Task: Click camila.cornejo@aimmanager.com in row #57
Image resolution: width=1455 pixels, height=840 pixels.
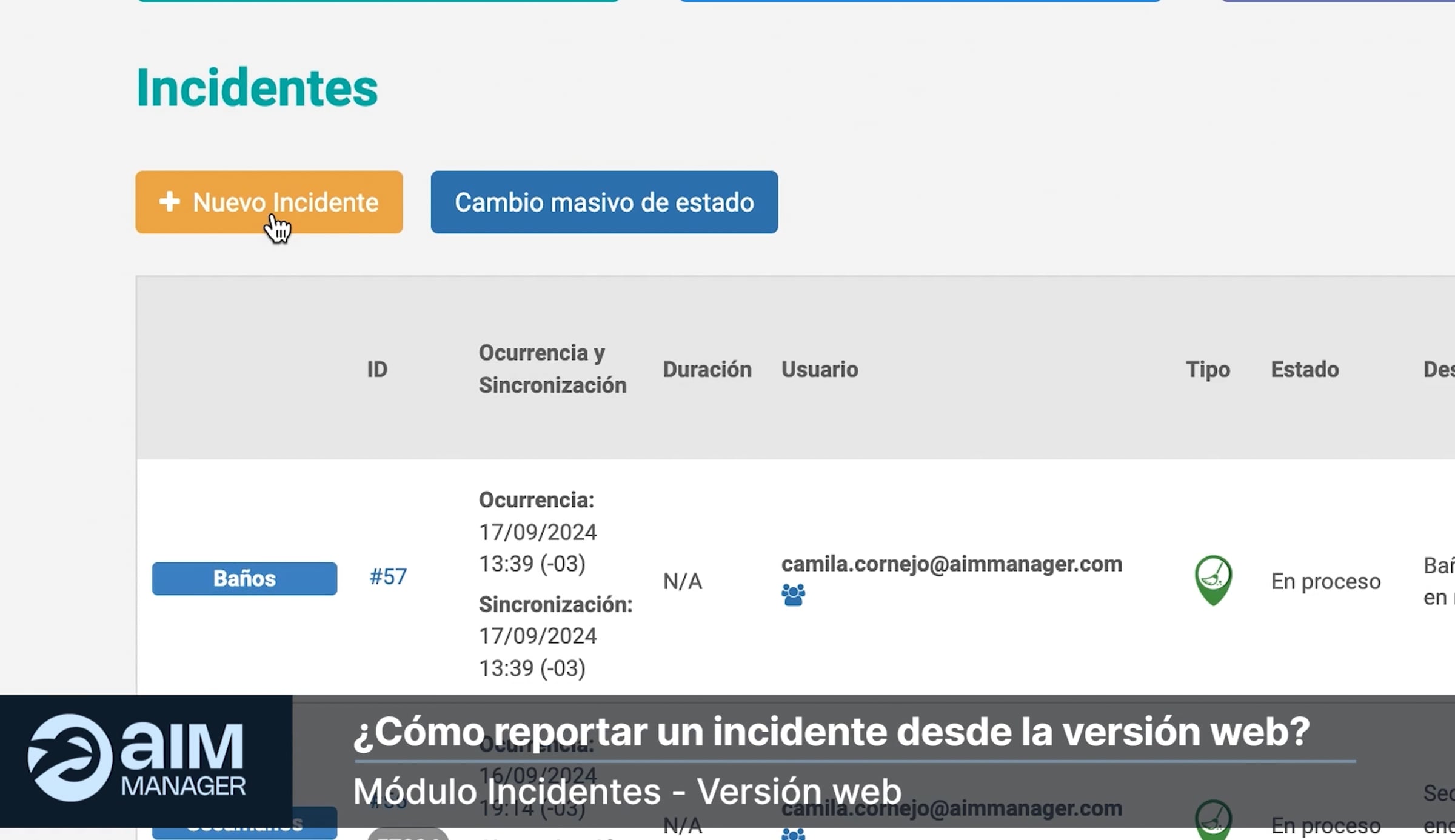Action: [952, 564]
